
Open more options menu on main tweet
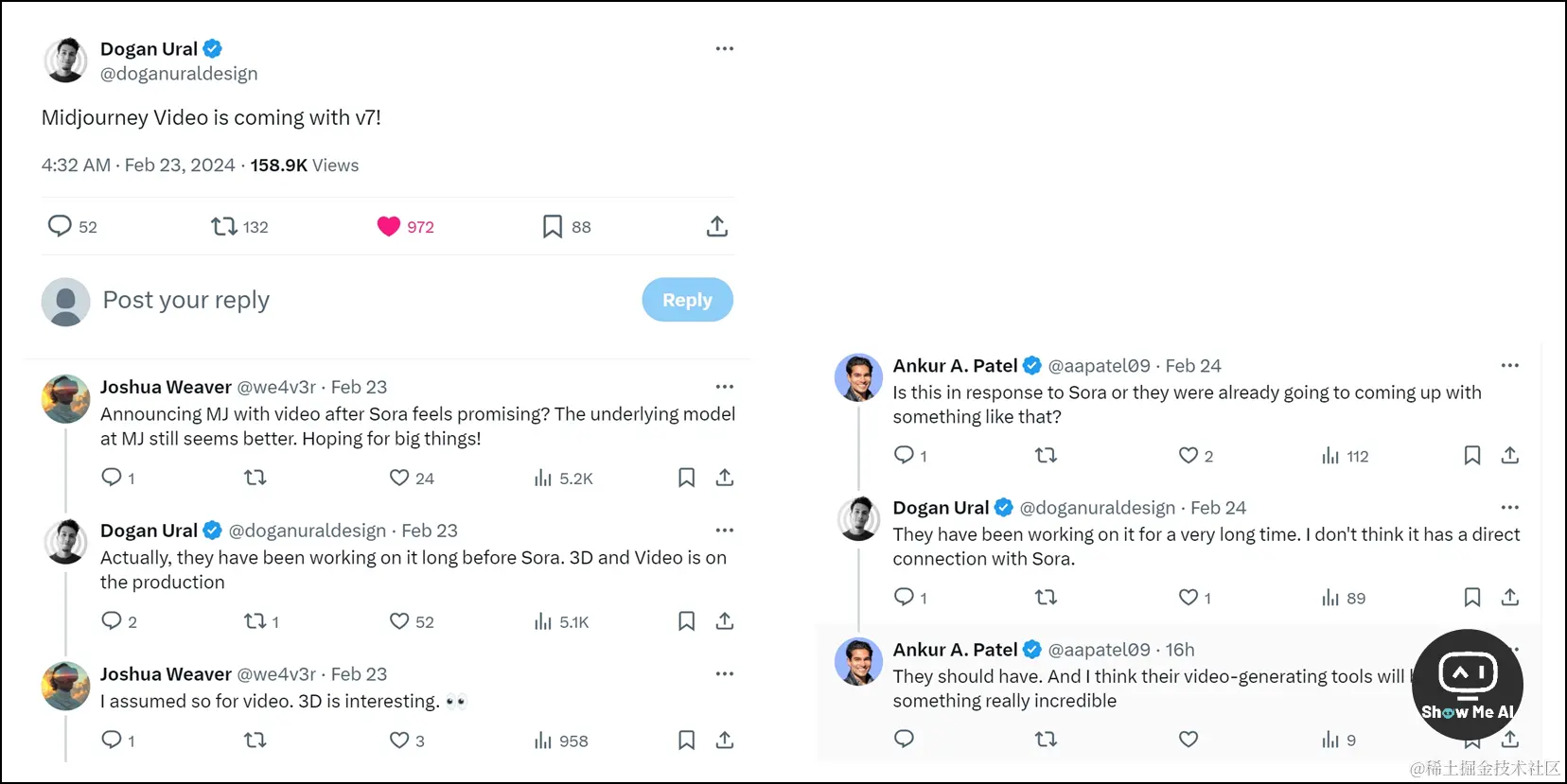(x=725, y=48)
